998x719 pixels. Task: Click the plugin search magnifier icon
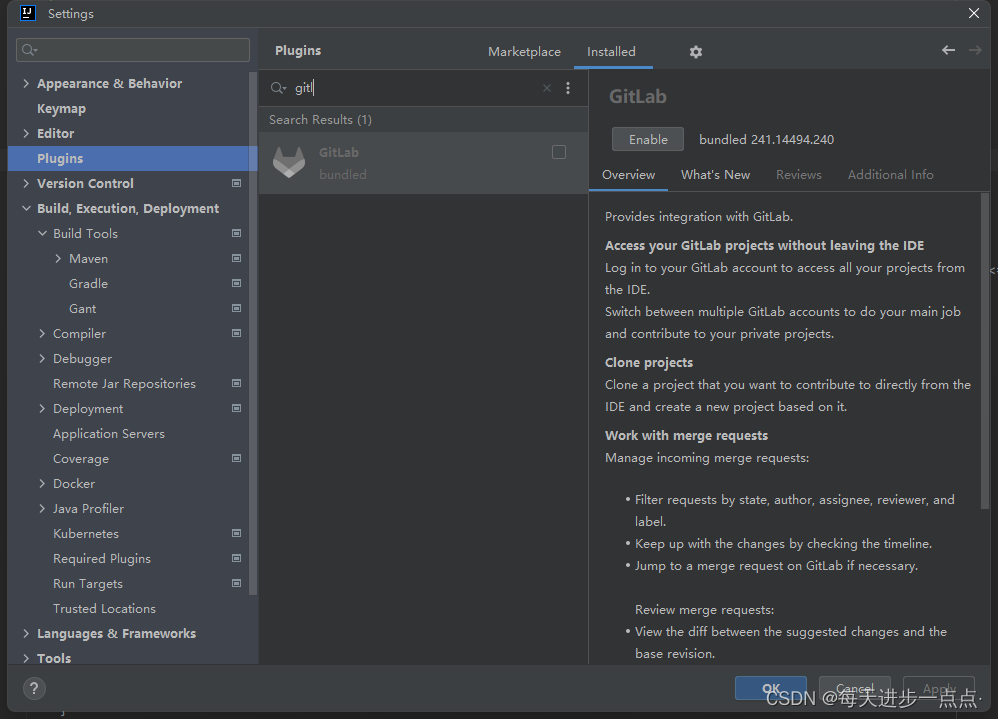pyautogui.click(x=278, y=88)
